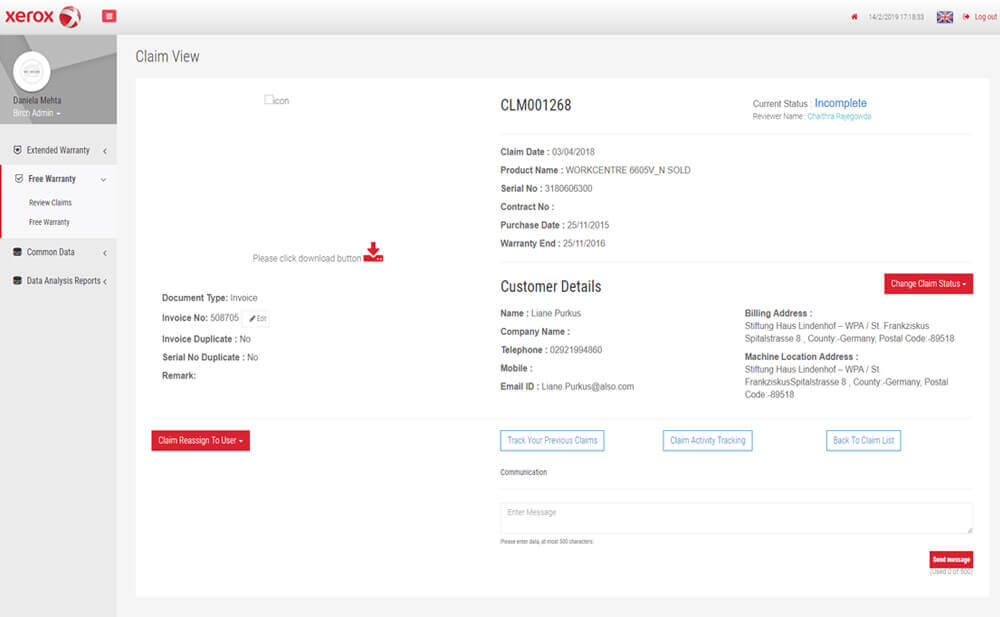Image resolution: width=1000 pixels, height=617 pixels.
Task: Click serial number 3180606300
Action: click(568, 188)
